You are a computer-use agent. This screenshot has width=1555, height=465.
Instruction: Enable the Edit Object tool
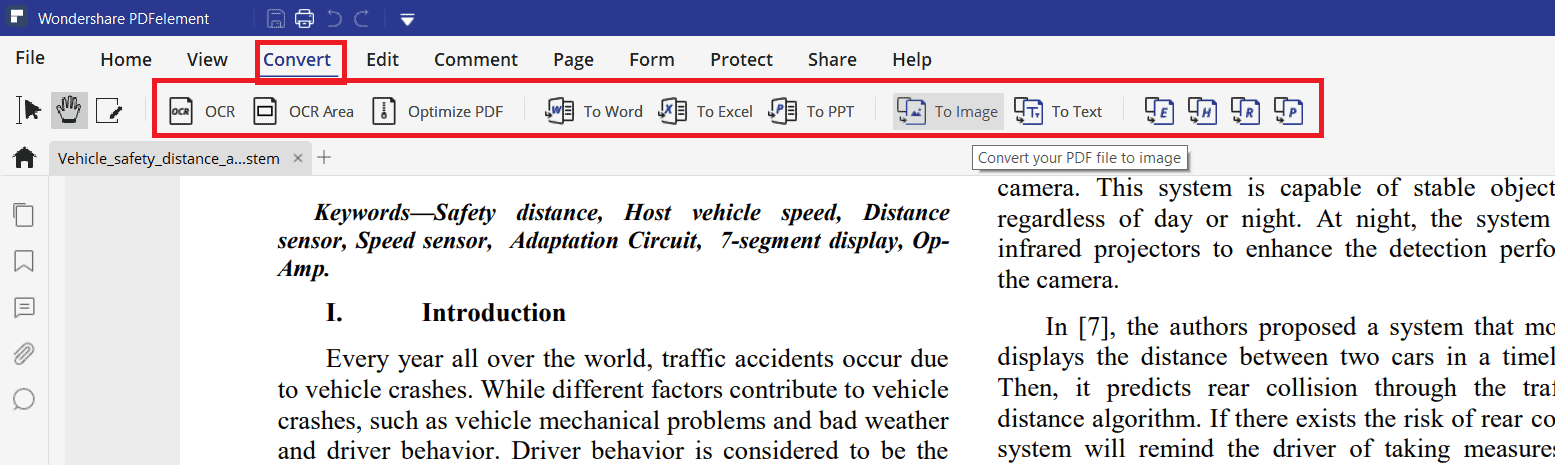(108, 111)
